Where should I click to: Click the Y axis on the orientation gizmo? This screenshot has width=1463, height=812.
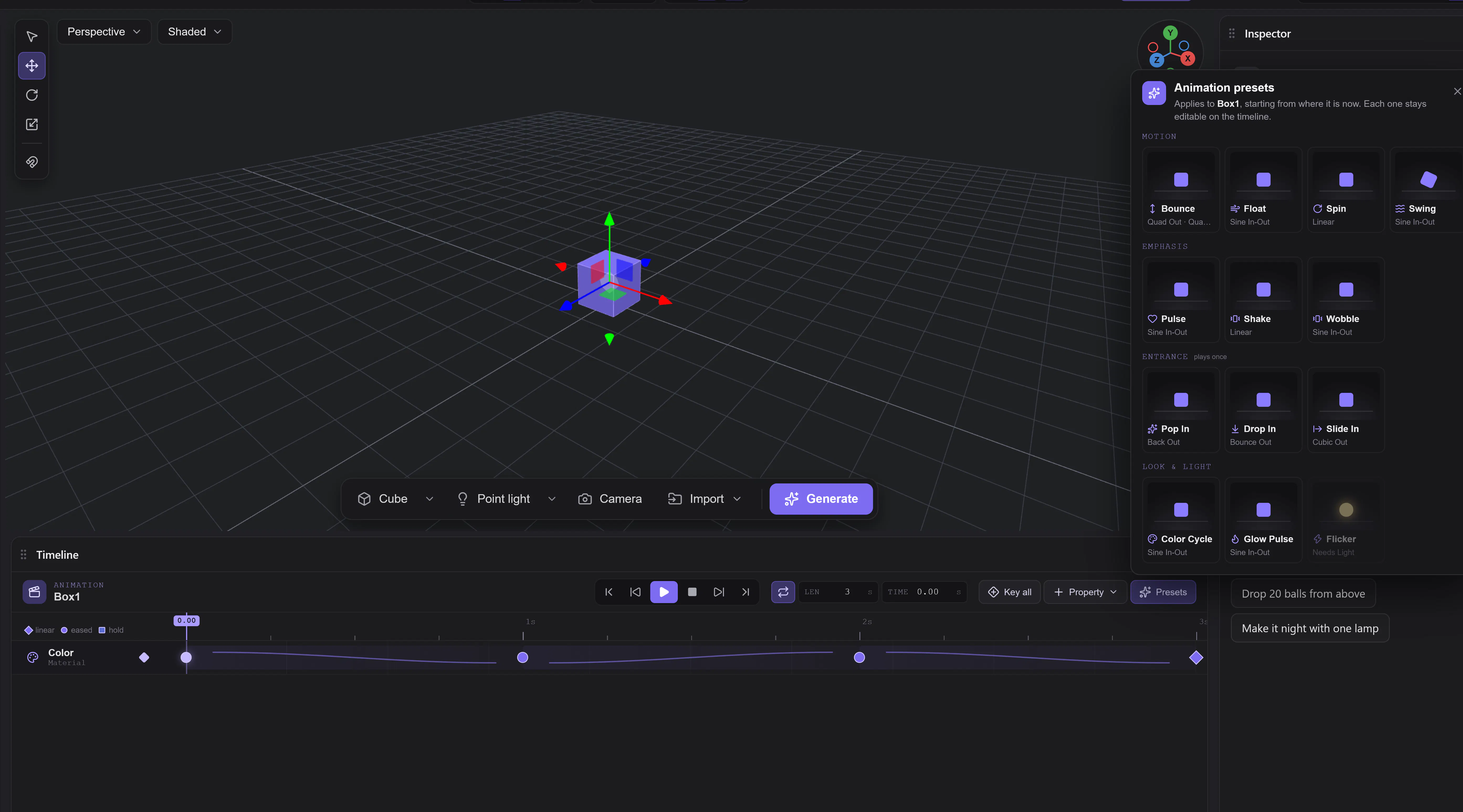pyautogui.click(x=1170, y=33)
